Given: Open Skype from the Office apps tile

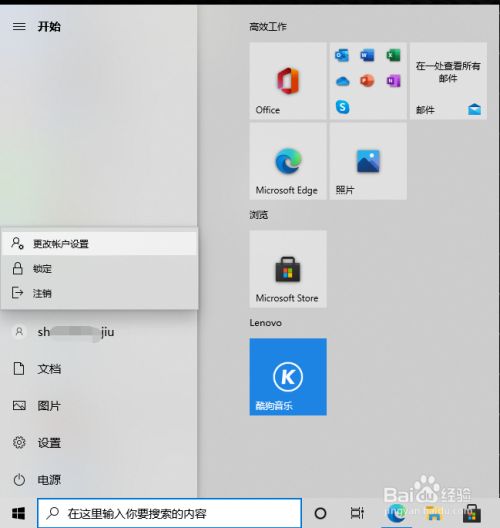Looking at the screenshot, I should pos(342,107).
